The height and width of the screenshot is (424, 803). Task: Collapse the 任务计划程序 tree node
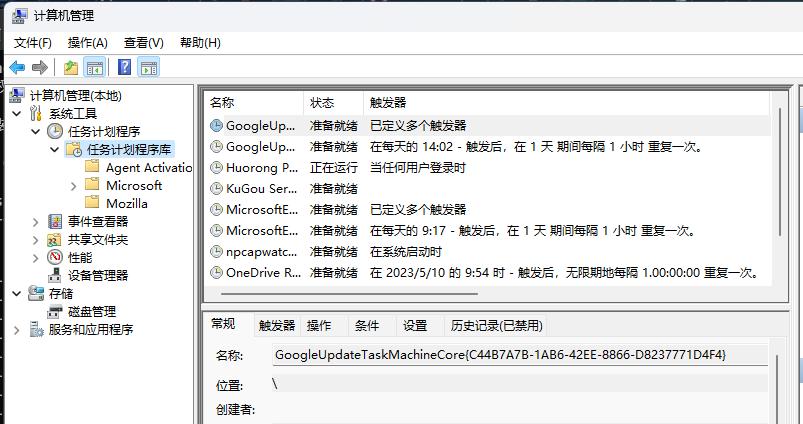(x=35, y=132)
